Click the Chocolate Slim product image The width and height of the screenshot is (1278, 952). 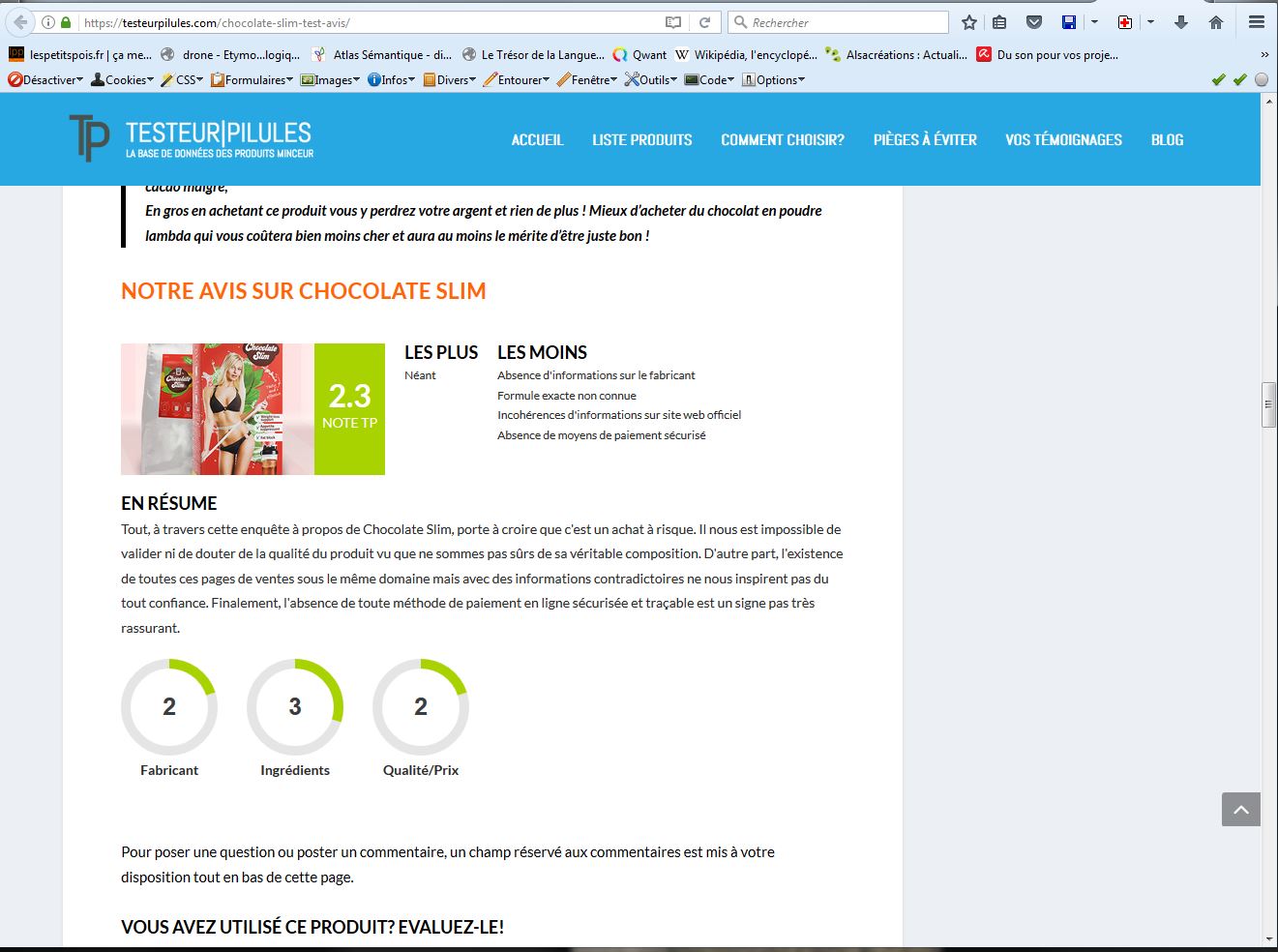coord(218,409)
